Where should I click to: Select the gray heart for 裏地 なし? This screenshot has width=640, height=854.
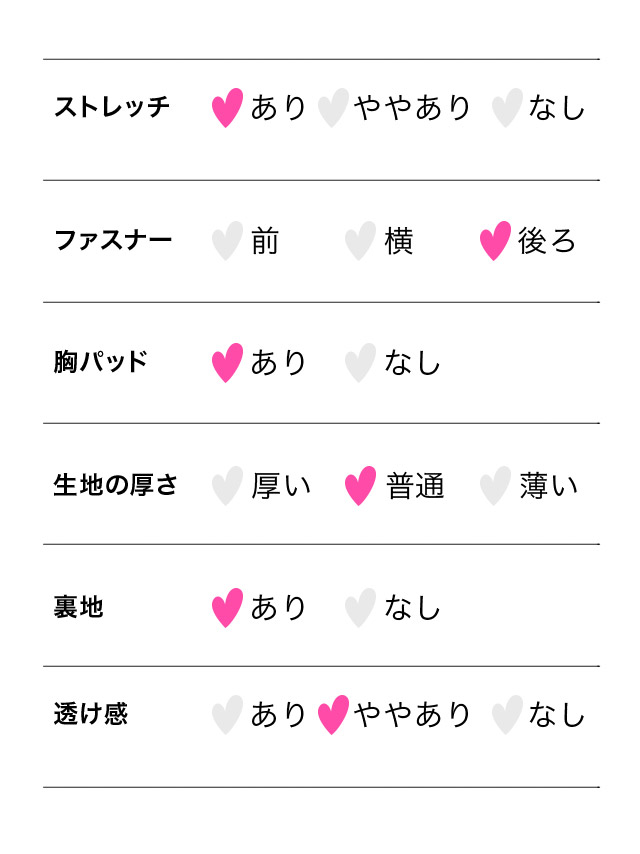click(360, 608)
